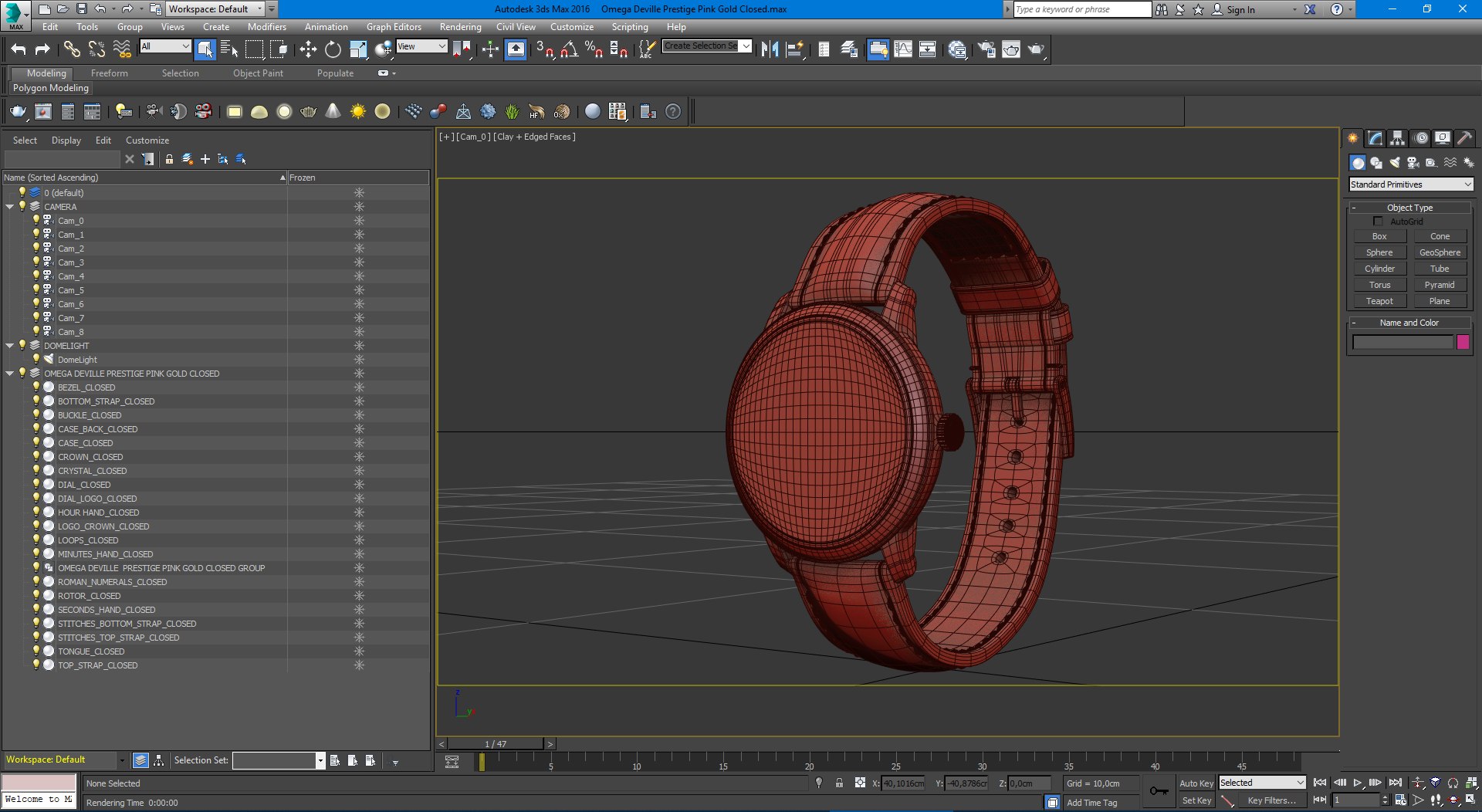Switch to the Freeform ribbon tab
This screenshot has height=812, width=1482.
coord(110,73)
